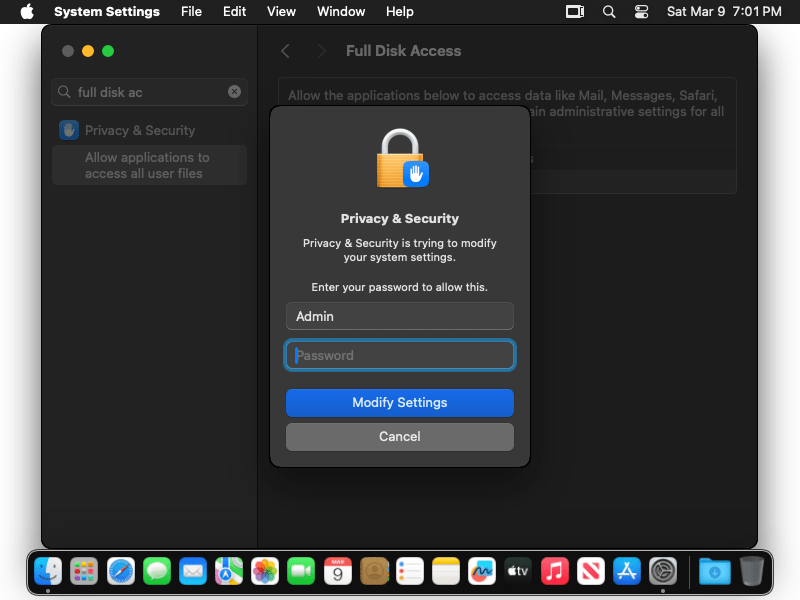The width and height of the screenshot is (800, 600).
Task: Launch Safari from the Dock
Action: [x=121, y=571]
